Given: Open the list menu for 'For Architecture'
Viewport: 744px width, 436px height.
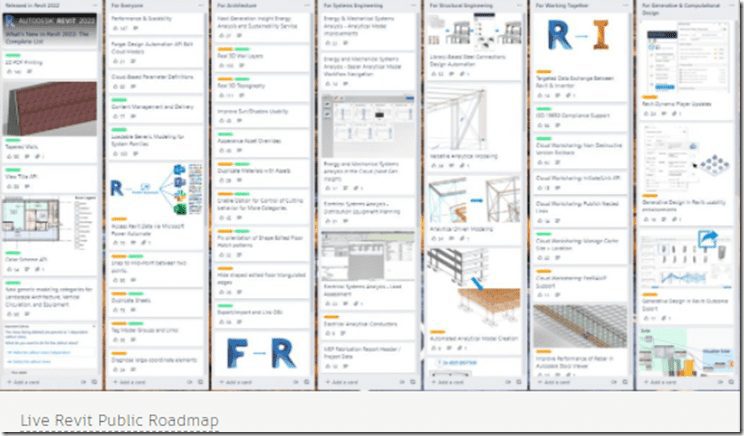Looking at the screenshot, I should tap(306, 7).
